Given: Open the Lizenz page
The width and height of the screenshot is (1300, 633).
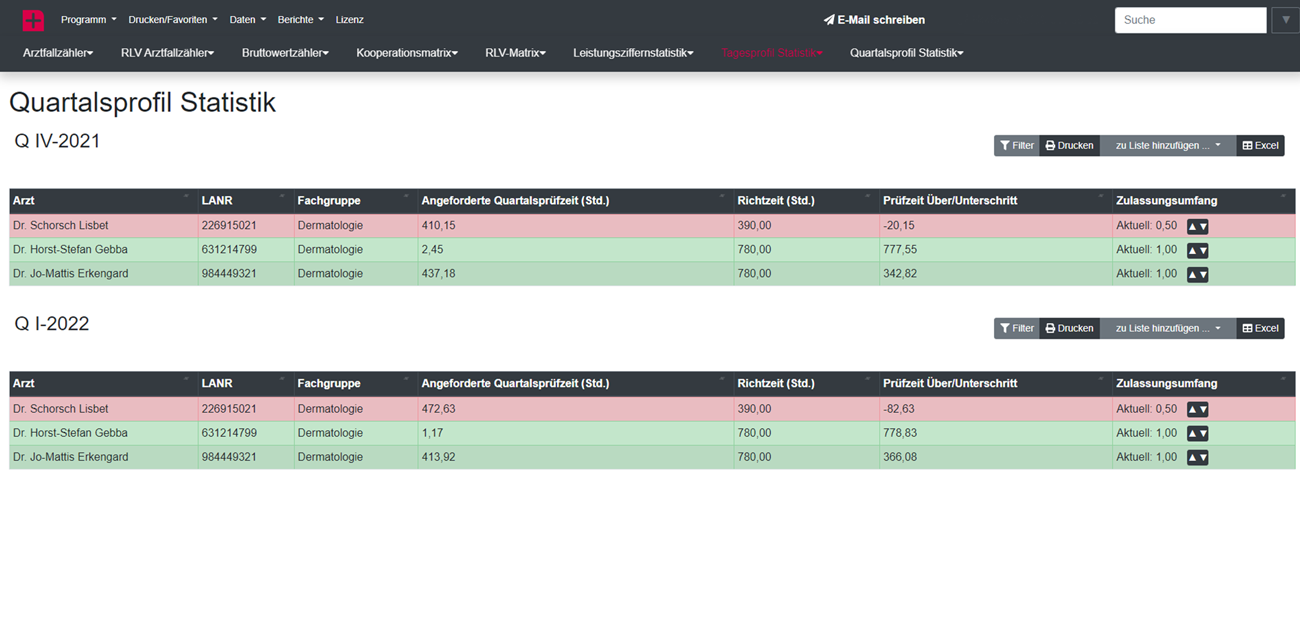Looking at the screenshot, I should point(349,20).
